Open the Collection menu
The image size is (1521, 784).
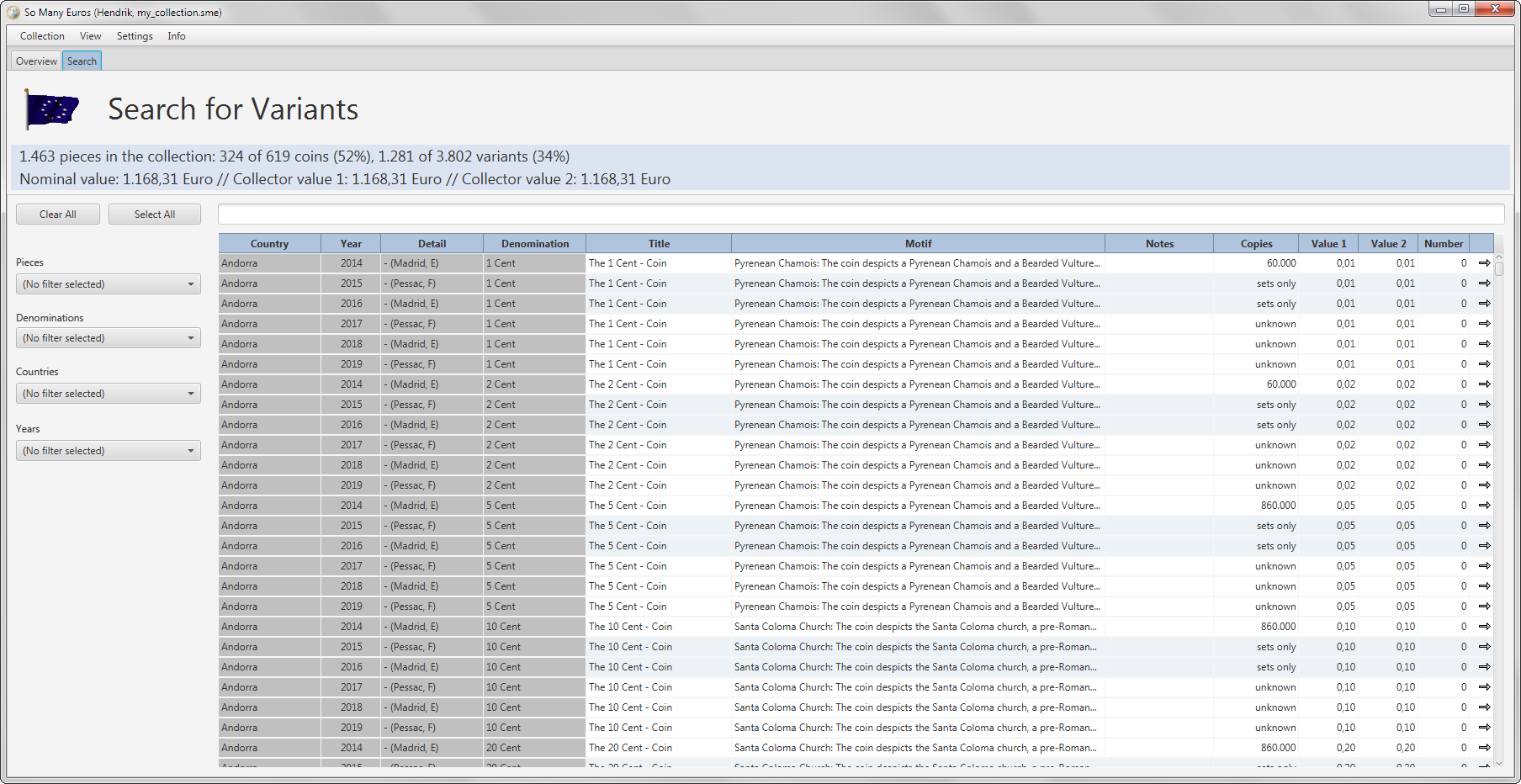coord(42,36)
